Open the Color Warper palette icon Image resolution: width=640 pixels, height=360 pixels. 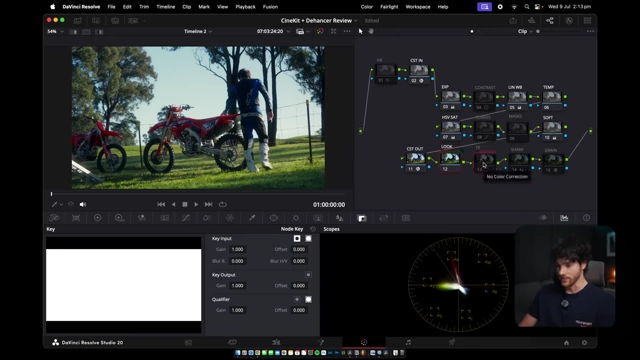230,218
